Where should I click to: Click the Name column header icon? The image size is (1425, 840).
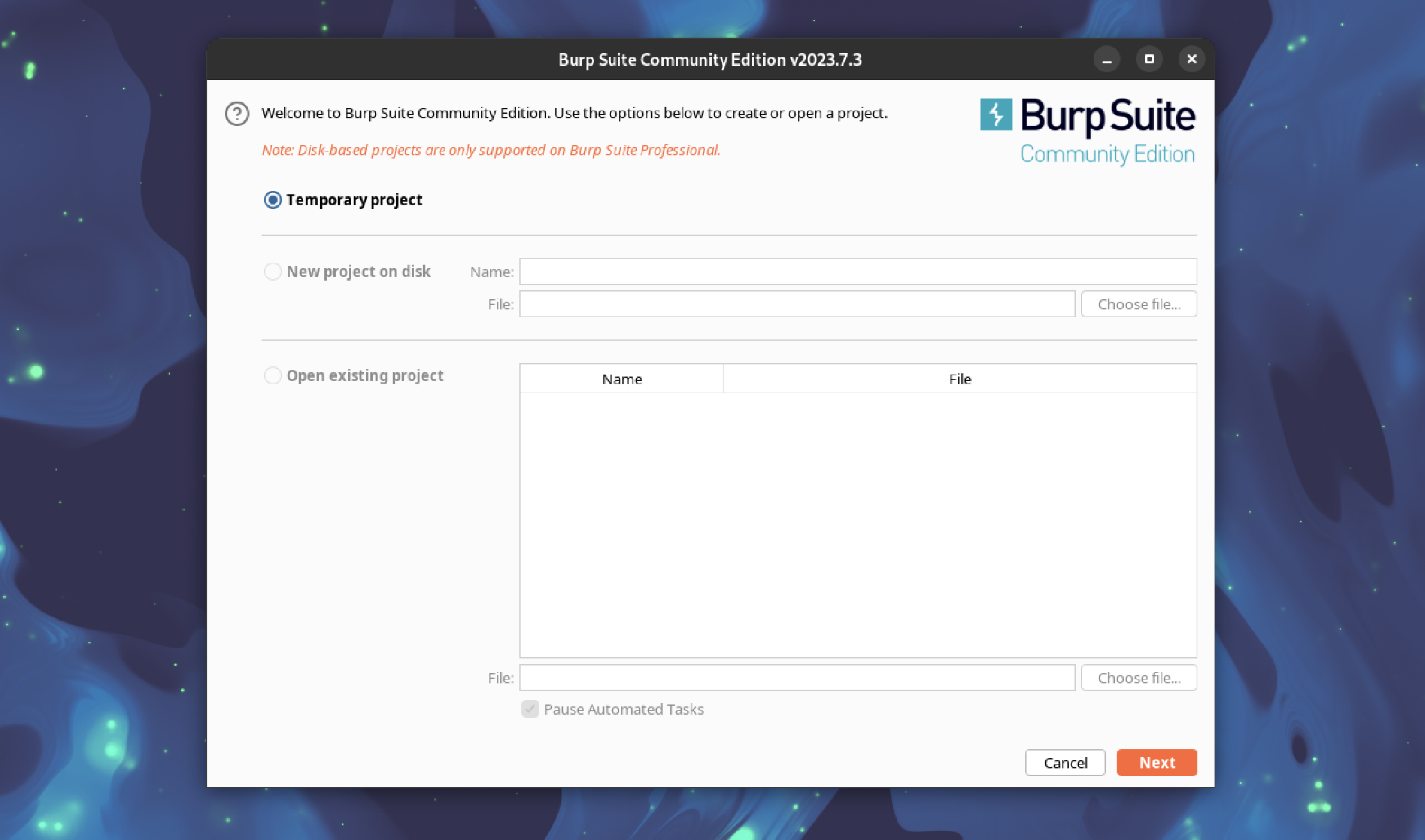tap(621, 378)
